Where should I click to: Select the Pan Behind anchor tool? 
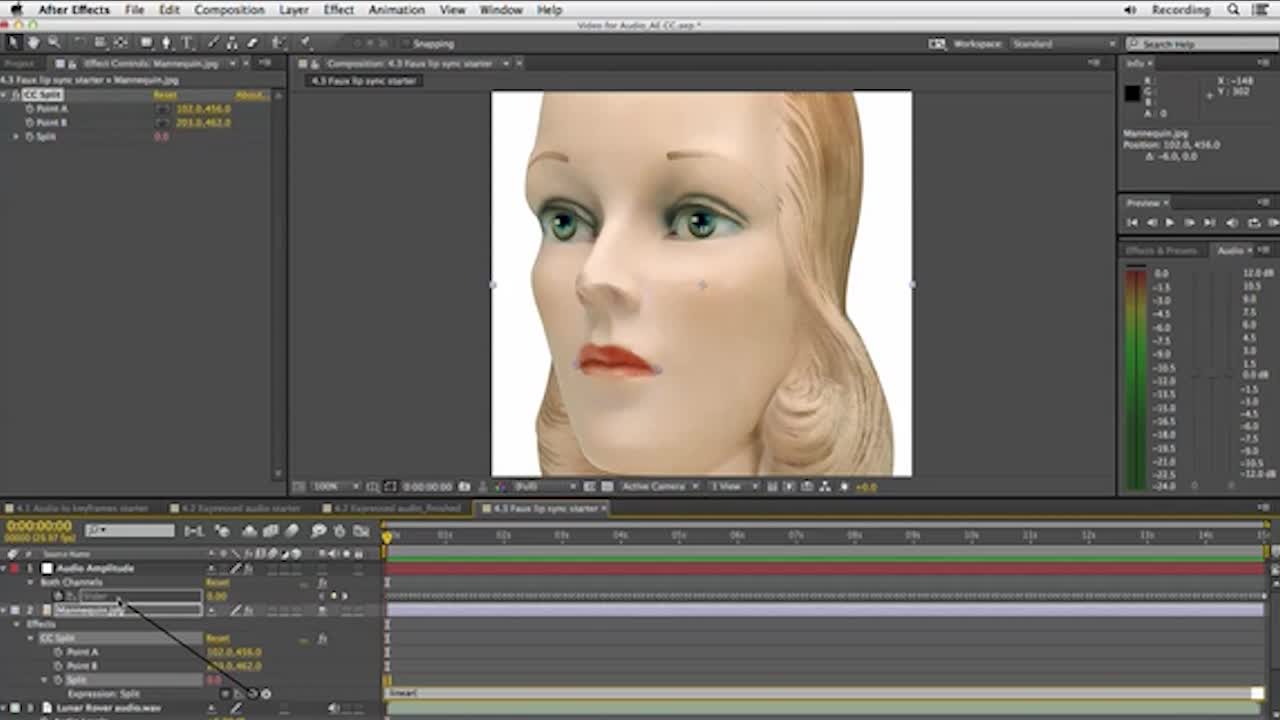(120, 43)
